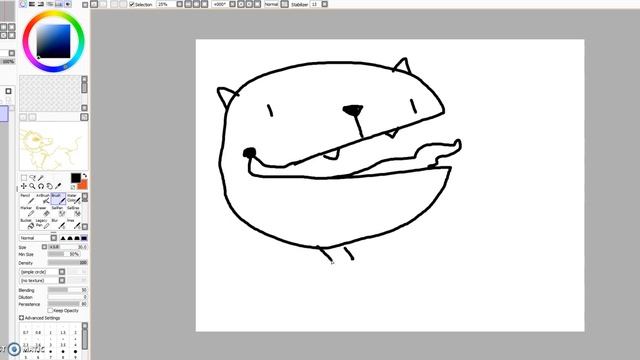The width and height of the screenshot is (640, 360).
Task: Choose the Legacy Pen tool
Action: (43, 223)
